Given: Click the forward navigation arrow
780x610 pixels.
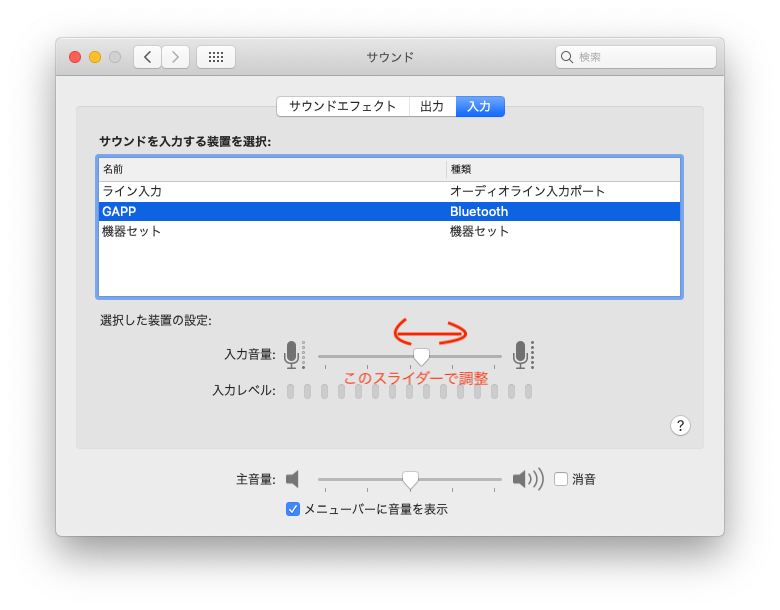Looking at the screenshot, I should pyautogui.click(x=175, y=57).
